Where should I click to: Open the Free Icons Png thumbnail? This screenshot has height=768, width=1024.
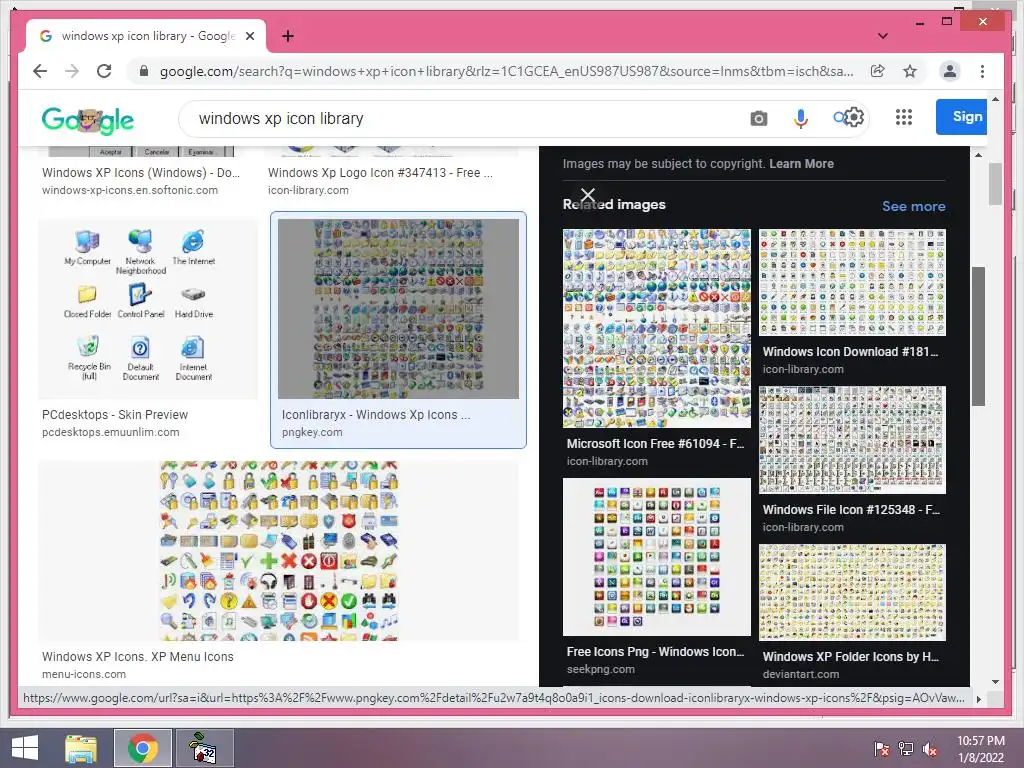point(656,556)
